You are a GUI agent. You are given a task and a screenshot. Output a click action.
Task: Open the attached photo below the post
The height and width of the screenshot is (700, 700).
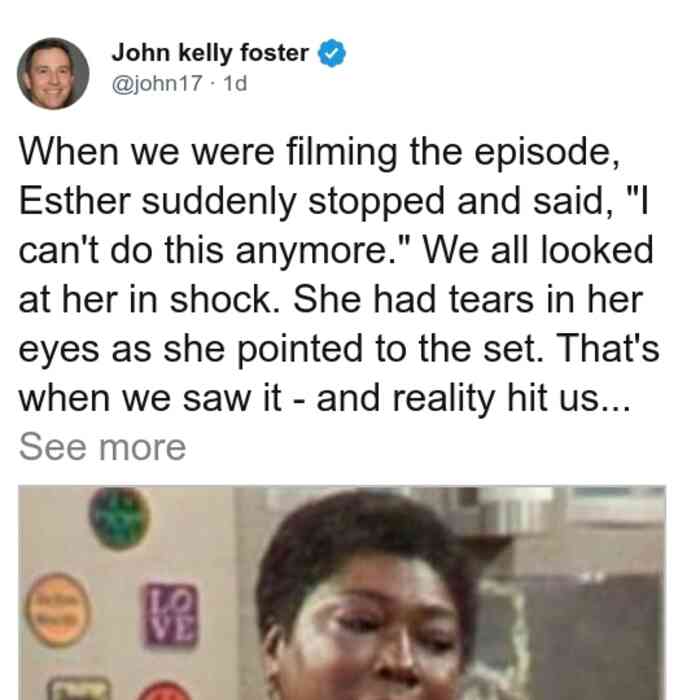342,592
